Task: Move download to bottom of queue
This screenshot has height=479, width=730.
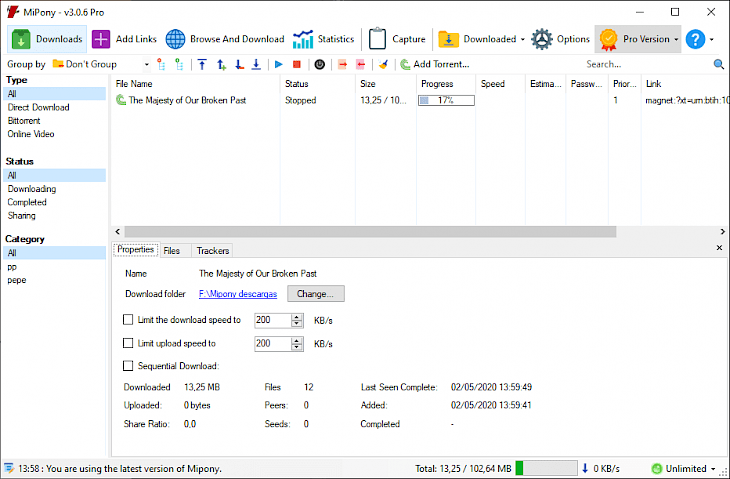Action: coord(256,64)
